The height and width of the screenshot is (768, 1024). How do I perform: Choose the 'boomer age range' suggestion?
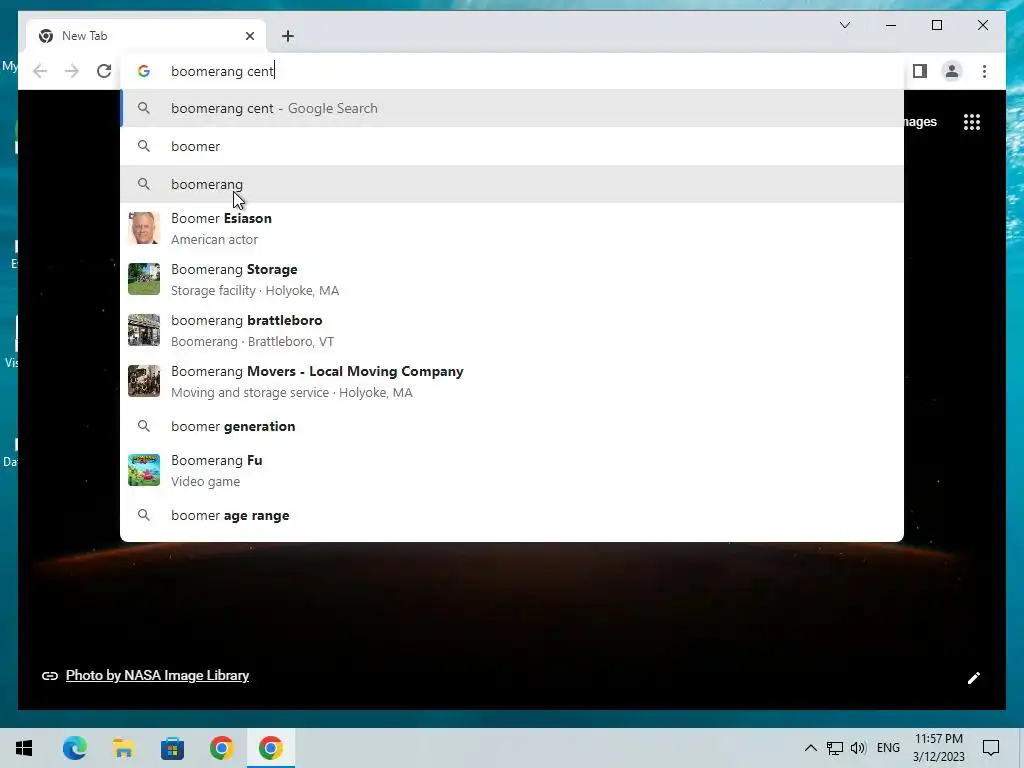(512, 515)
